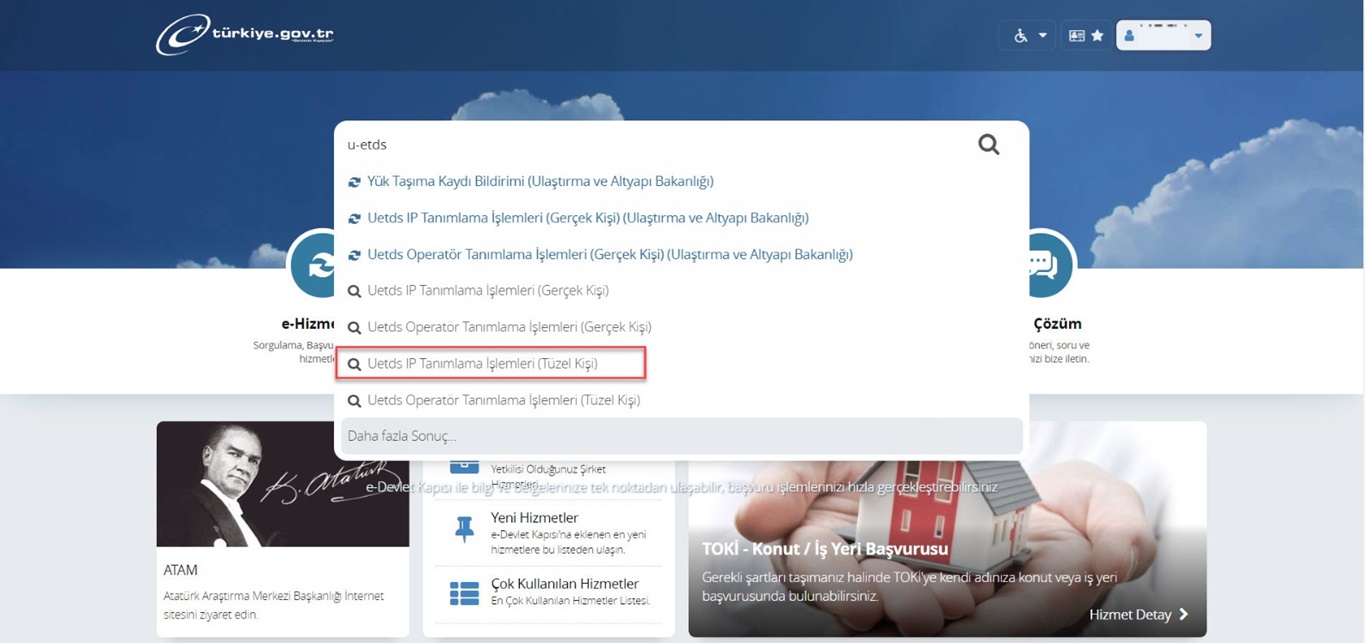Open the Atatürk portrait thumbnail
Screen dimensions: 1365x643
click(283, 484)
